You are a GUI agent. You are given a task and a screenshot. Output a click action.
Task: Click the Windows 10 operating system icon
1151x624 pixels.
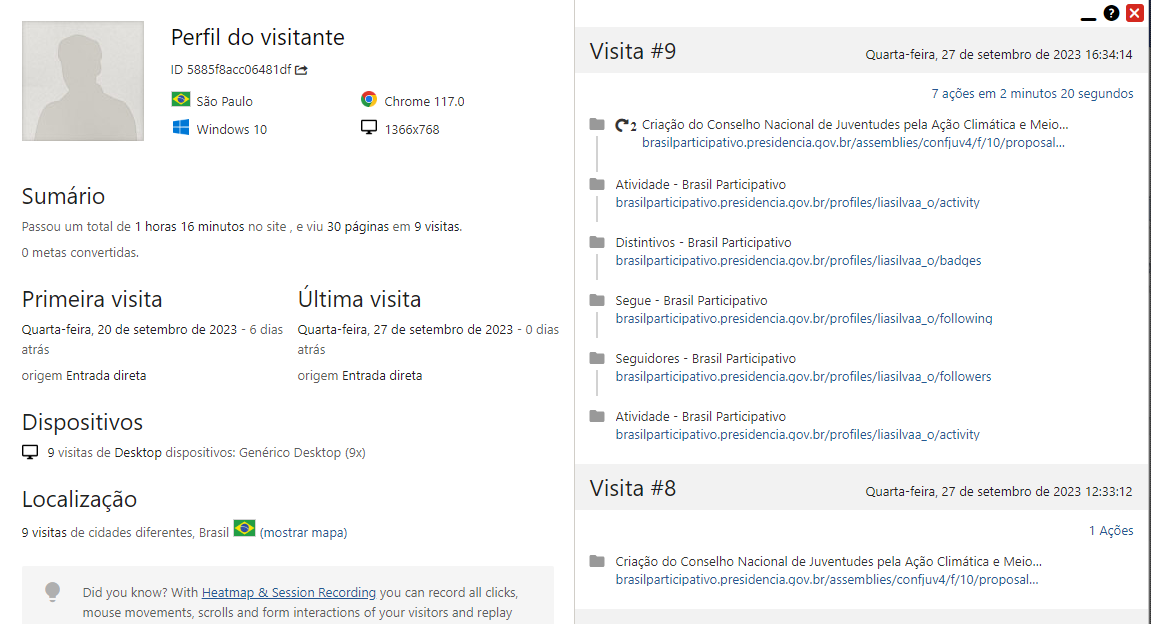[181, 128]
